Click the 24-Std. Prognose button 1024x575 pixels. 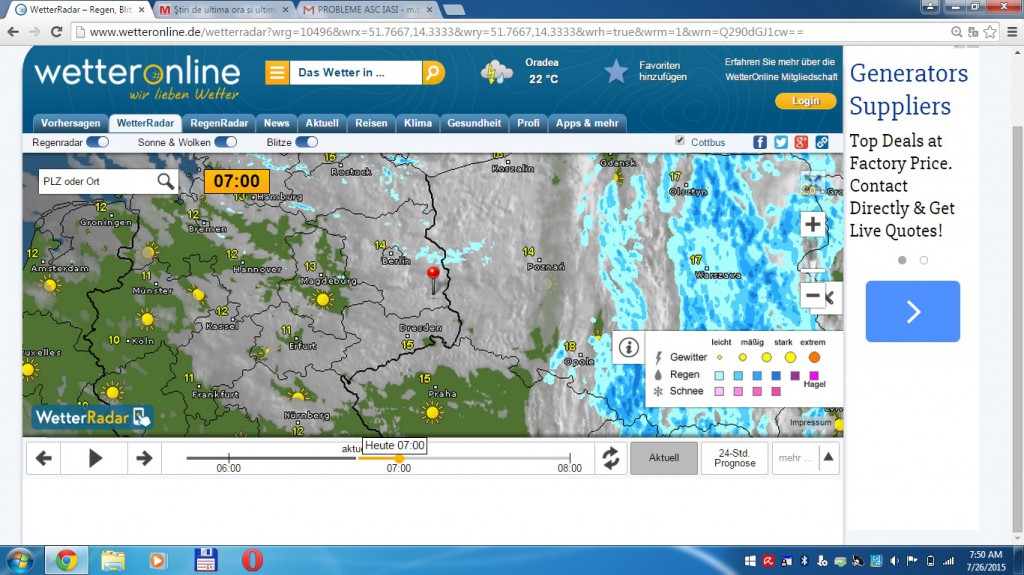coord(734,458)
